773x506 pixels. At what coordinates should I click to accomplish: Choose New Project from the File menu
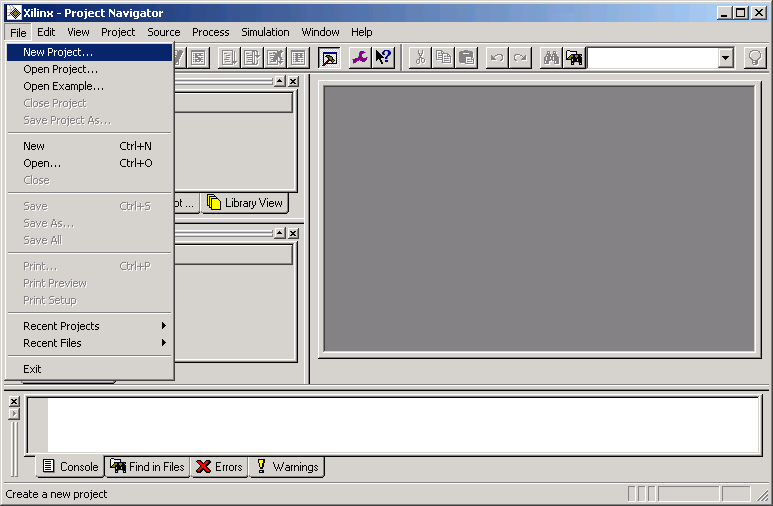click(89, 52)
